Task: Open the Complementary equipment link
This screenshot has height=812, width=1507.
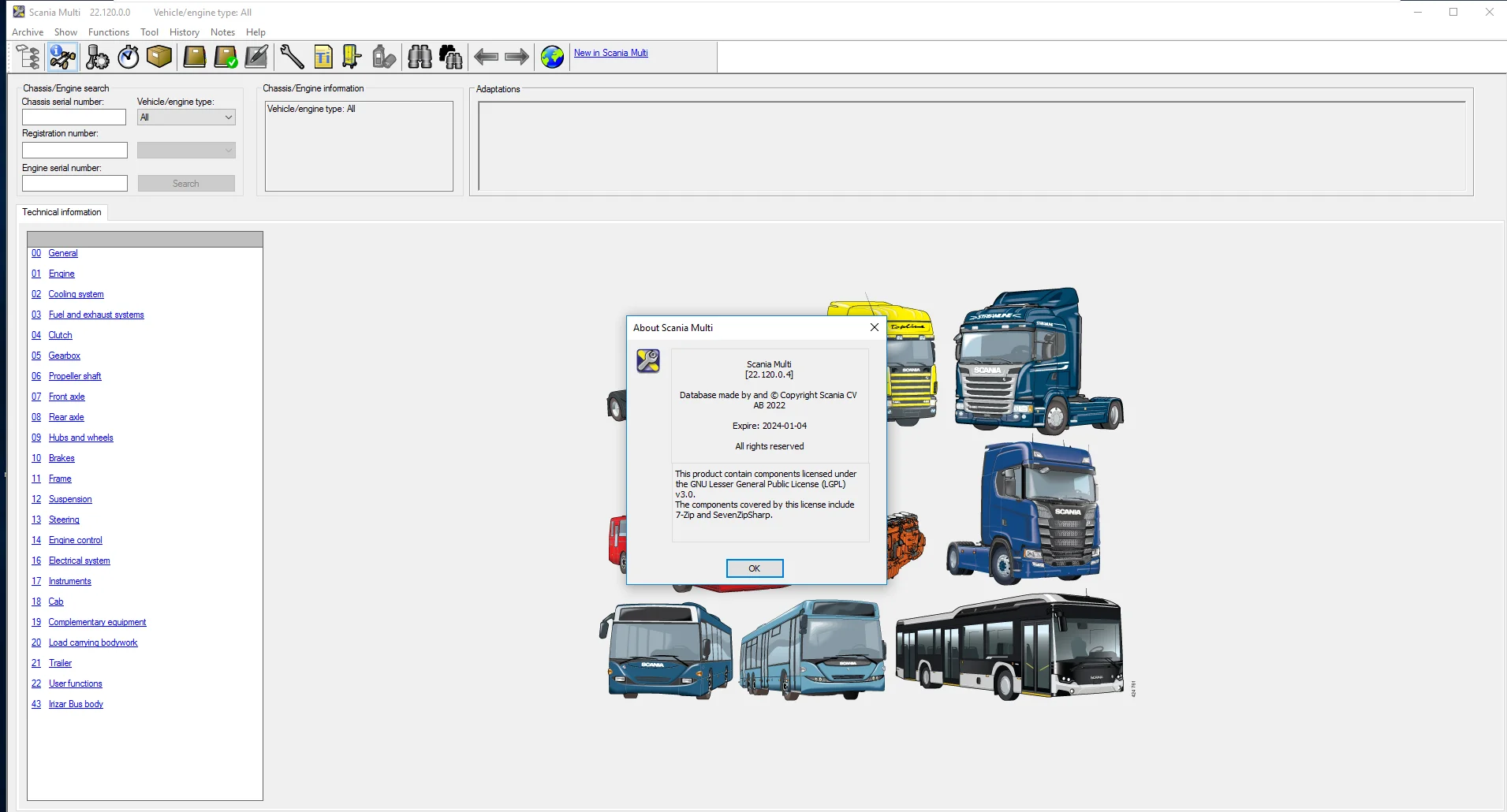Action: point(97,622)
